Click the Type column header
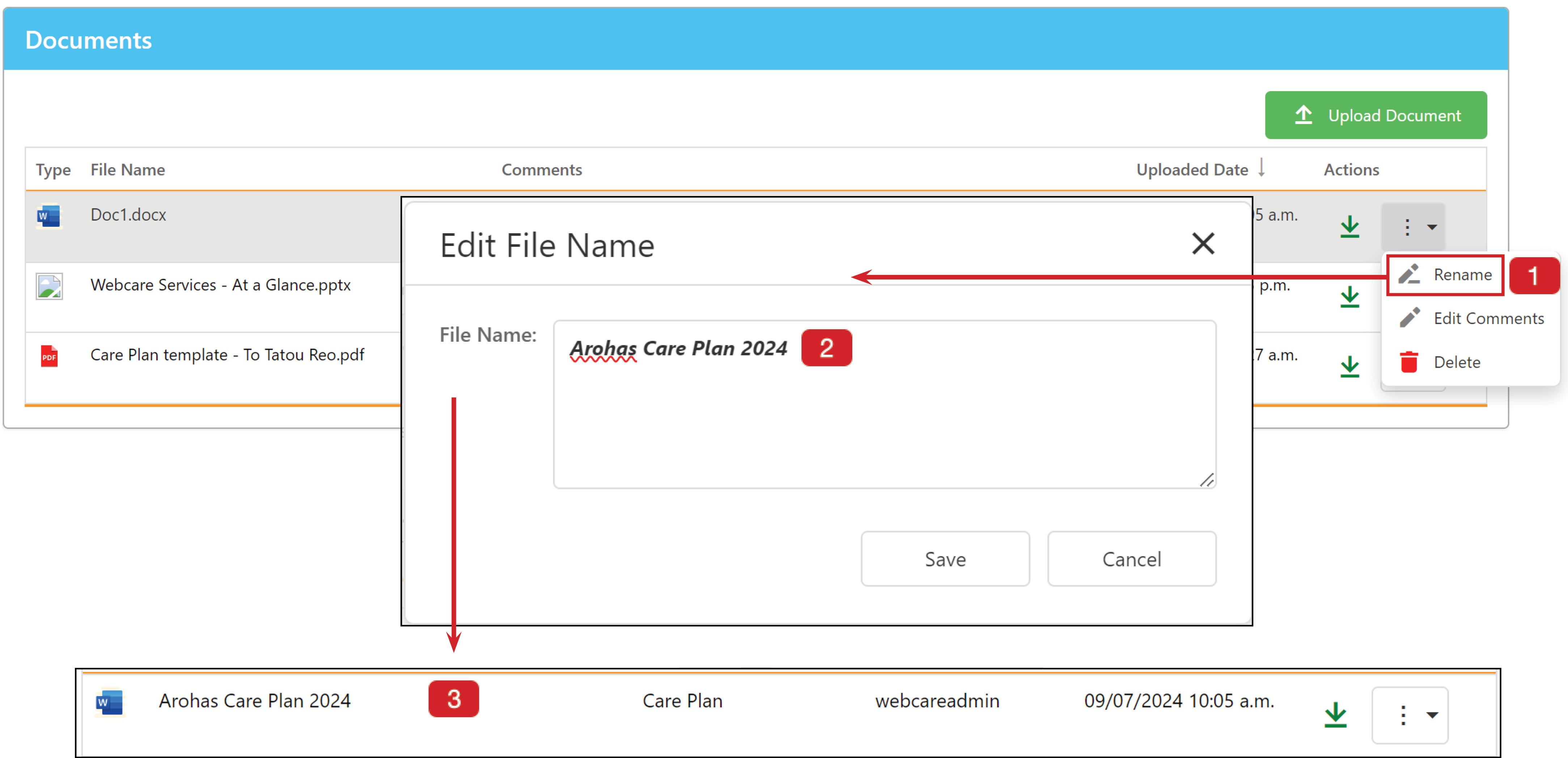 [x=53, y=170]
